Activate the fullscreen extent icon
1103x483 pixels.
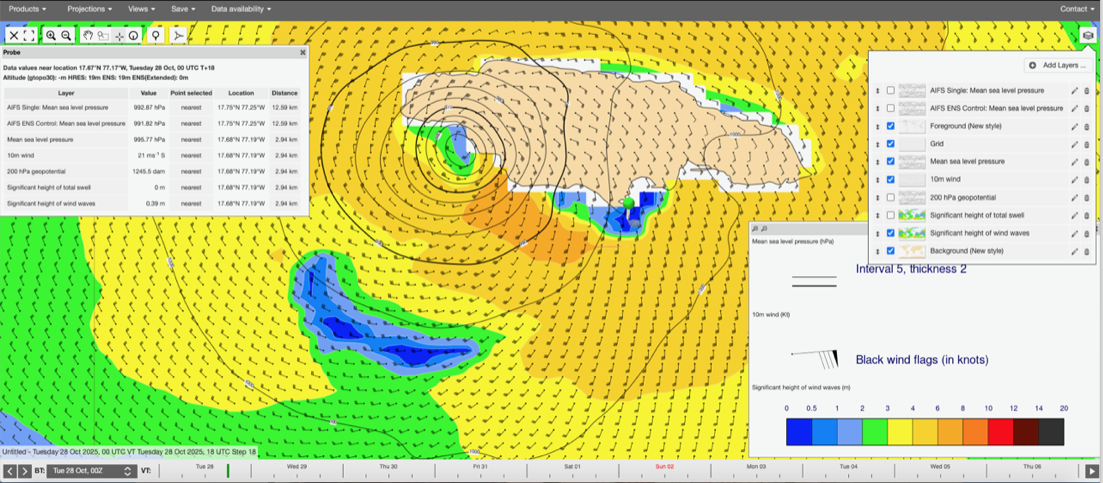[x=29, y=35]
